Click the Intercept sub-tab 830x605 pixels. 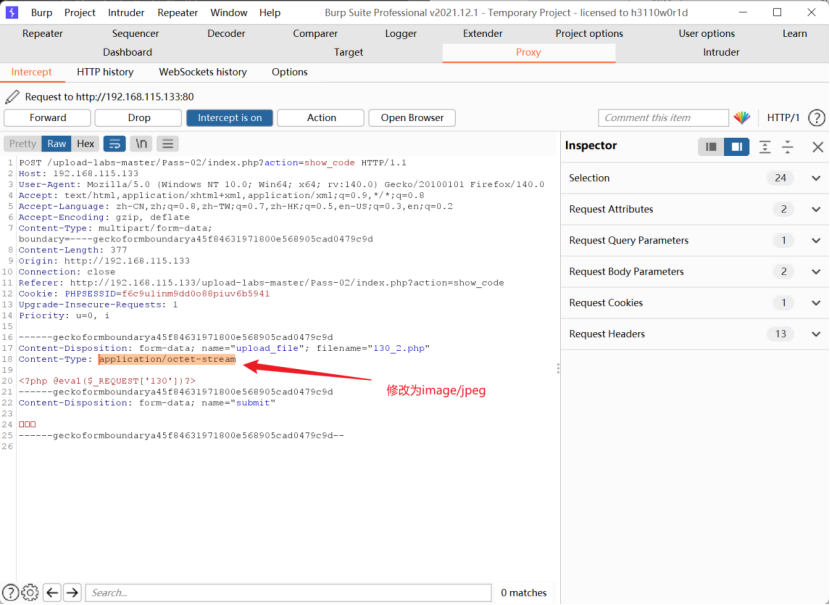(31, 72)
